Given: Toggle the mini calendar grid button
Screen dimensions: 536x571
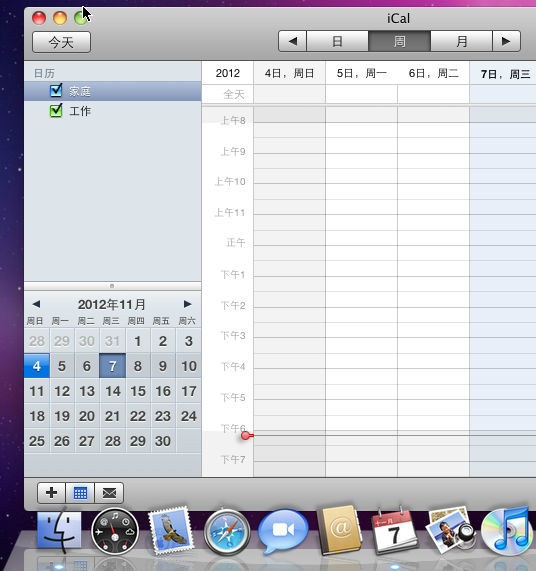Looking at the screenshot, I should pyautogui.click(x=80, y=493).
